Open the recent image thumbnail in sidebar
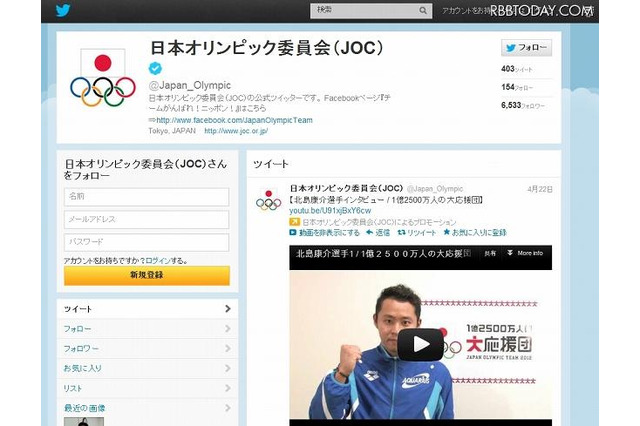The height and width of the screenshot is (426, 640). point(84,422)
